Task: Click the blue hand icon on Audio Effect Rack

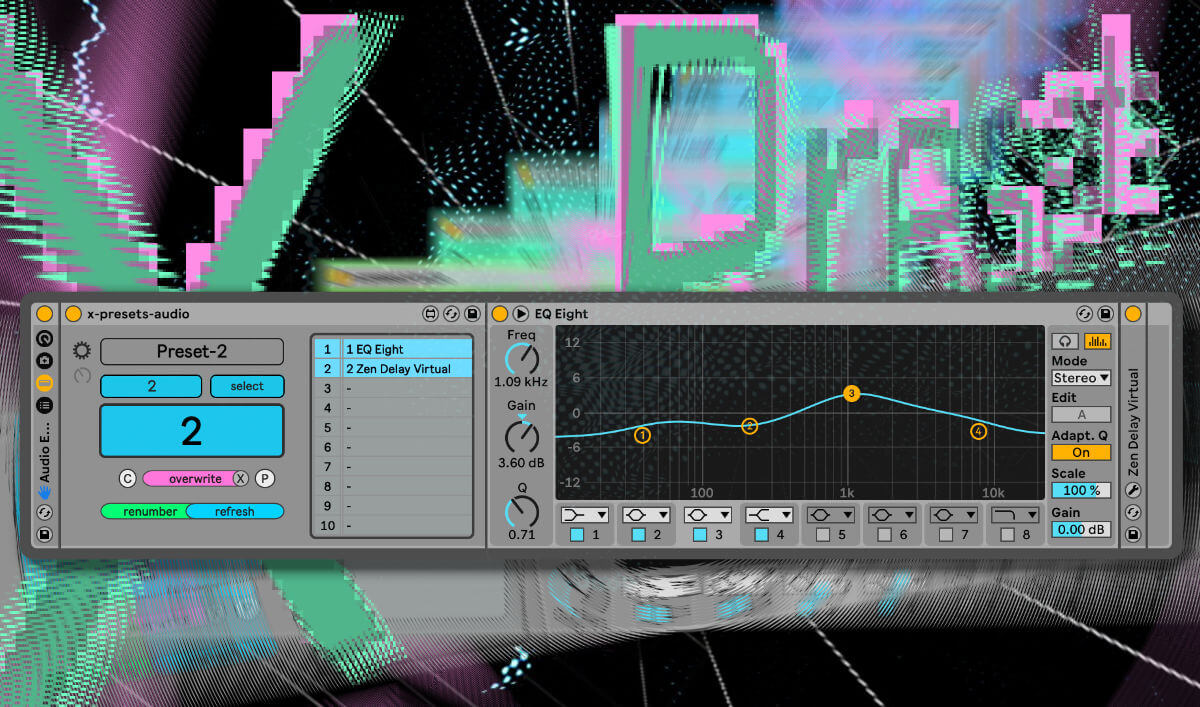Action: pyautogui.click(x=45, y=492)
